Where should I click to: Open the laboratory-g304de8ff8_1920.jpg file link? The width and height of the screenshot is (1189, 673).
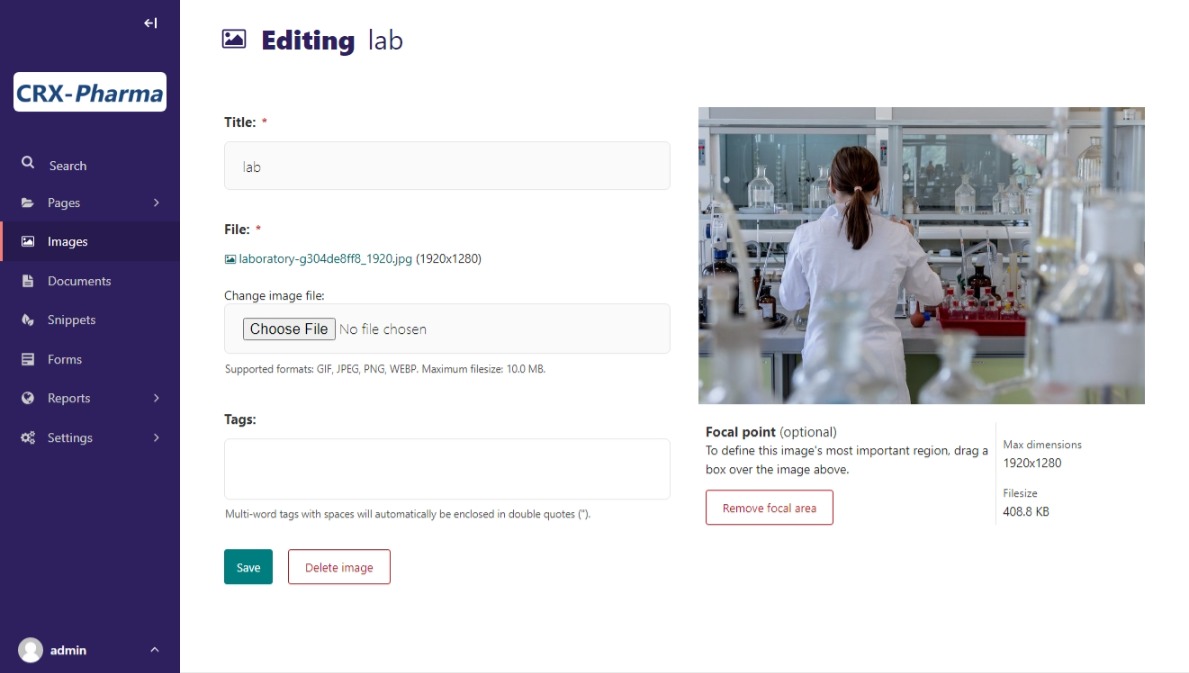pos(325,259)
